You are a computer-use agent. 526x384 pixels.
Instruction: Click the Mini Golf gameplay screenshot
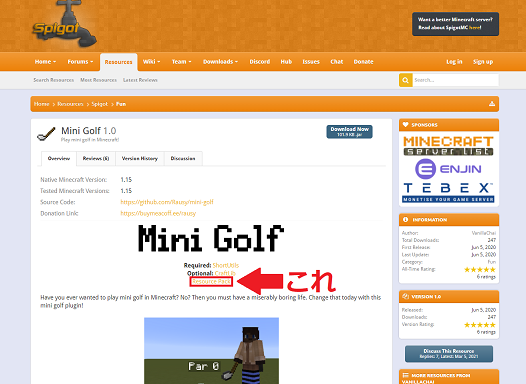[x=211, y=350]
